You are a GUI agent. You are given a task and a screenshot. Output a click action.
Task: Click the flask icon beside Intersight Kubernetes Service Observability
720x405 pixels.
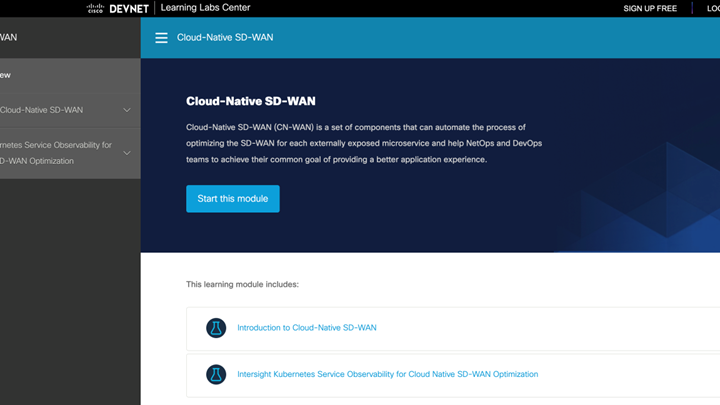(x=216, y=374)
